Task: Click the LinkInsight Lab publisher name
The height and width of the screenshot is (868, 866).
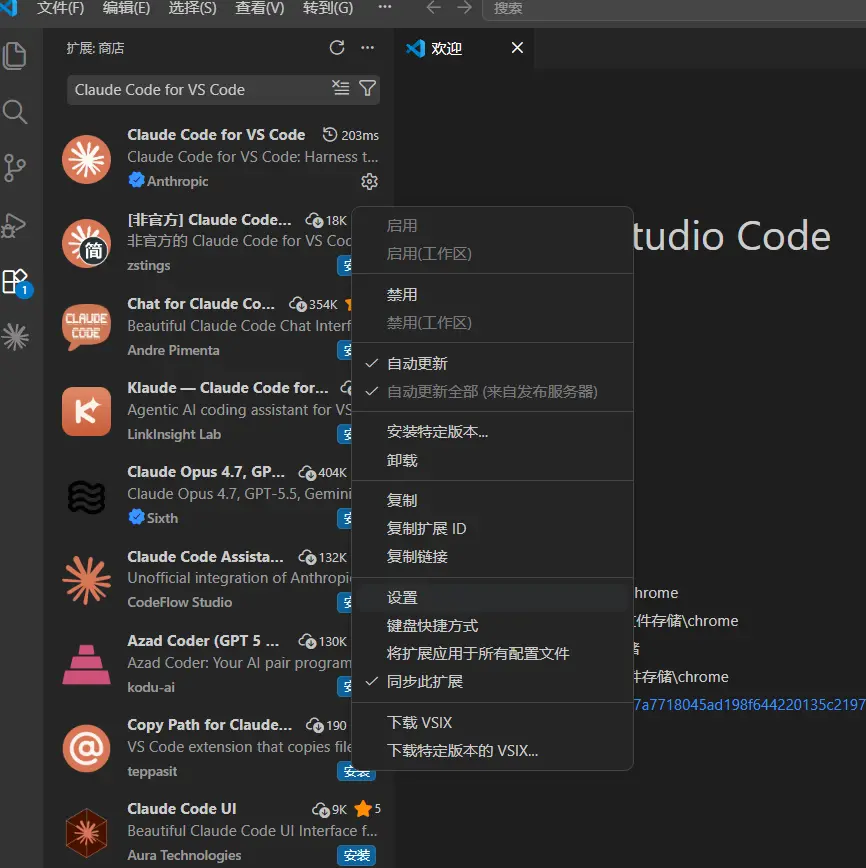Action: [x=174, y=435]
